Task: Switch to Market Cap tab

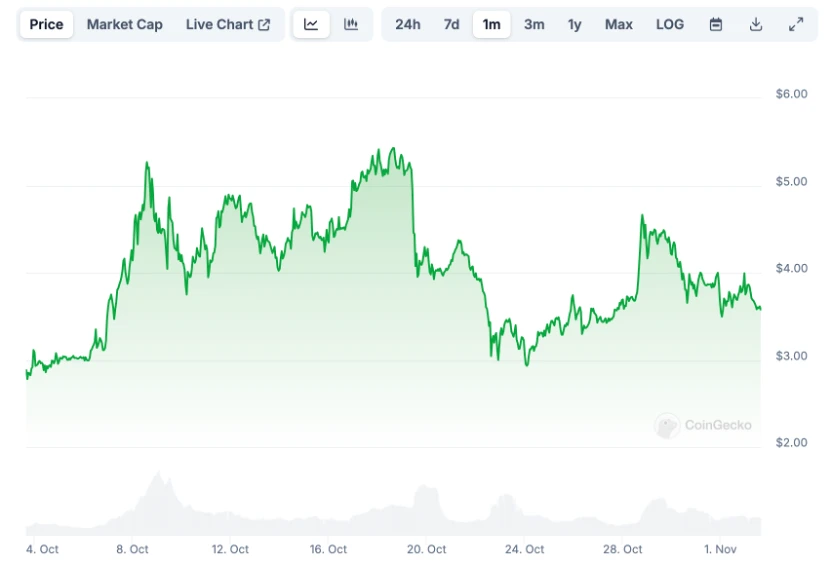Action: click(x=124, y=24)
